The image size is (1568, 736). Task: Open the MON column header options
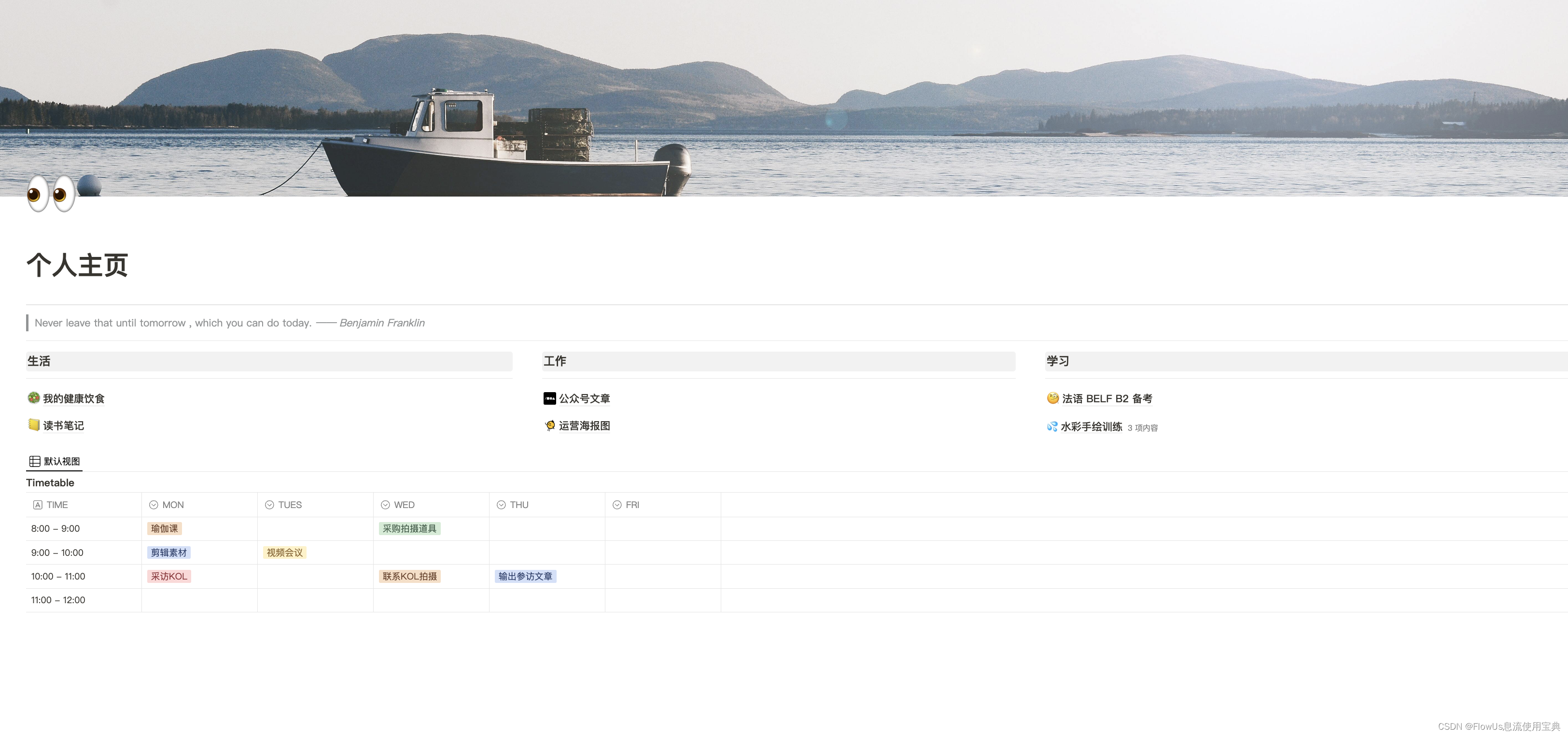(x=173, y=505)
